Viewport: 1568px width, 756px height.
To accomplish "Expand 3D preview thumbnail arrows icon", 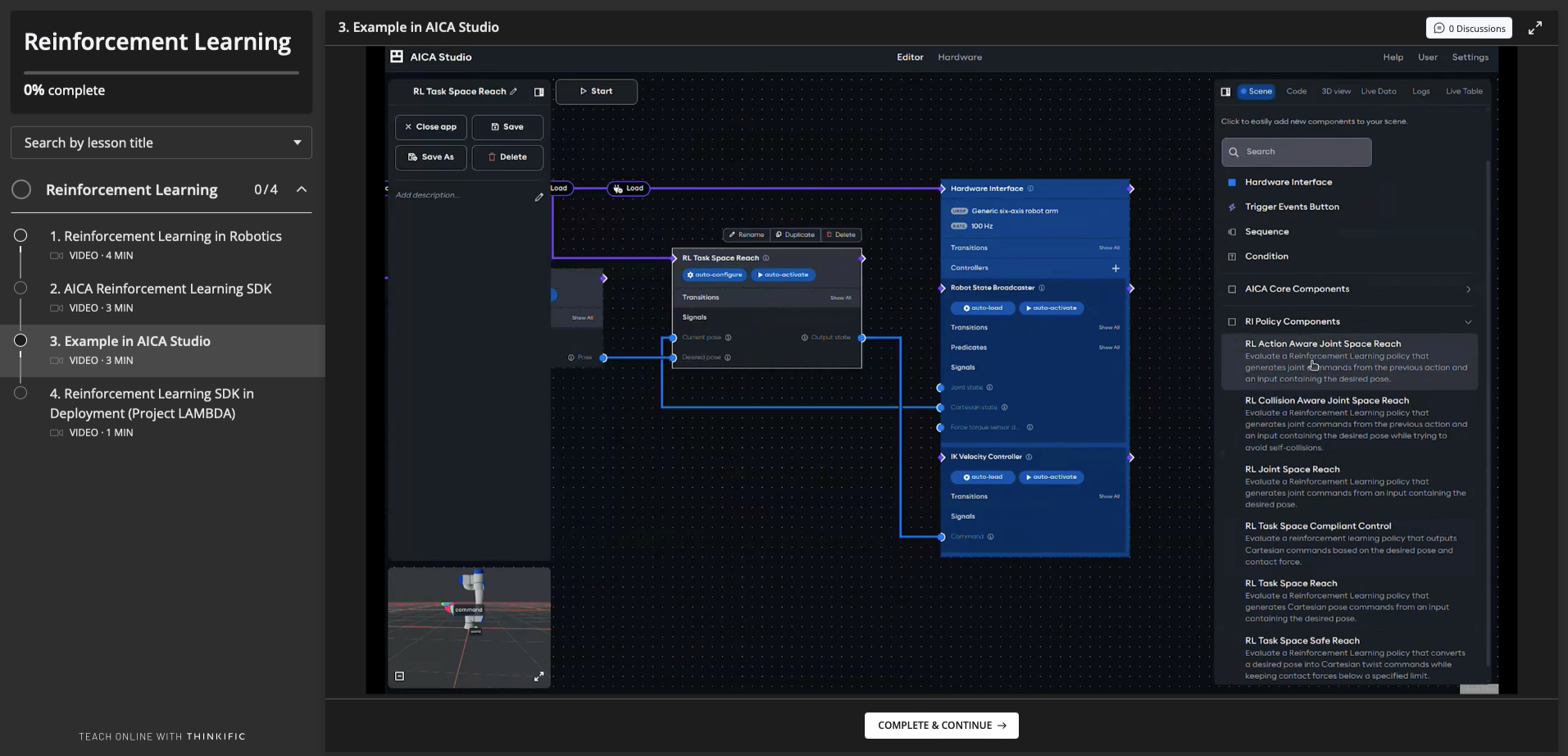I will click(539, 676).
